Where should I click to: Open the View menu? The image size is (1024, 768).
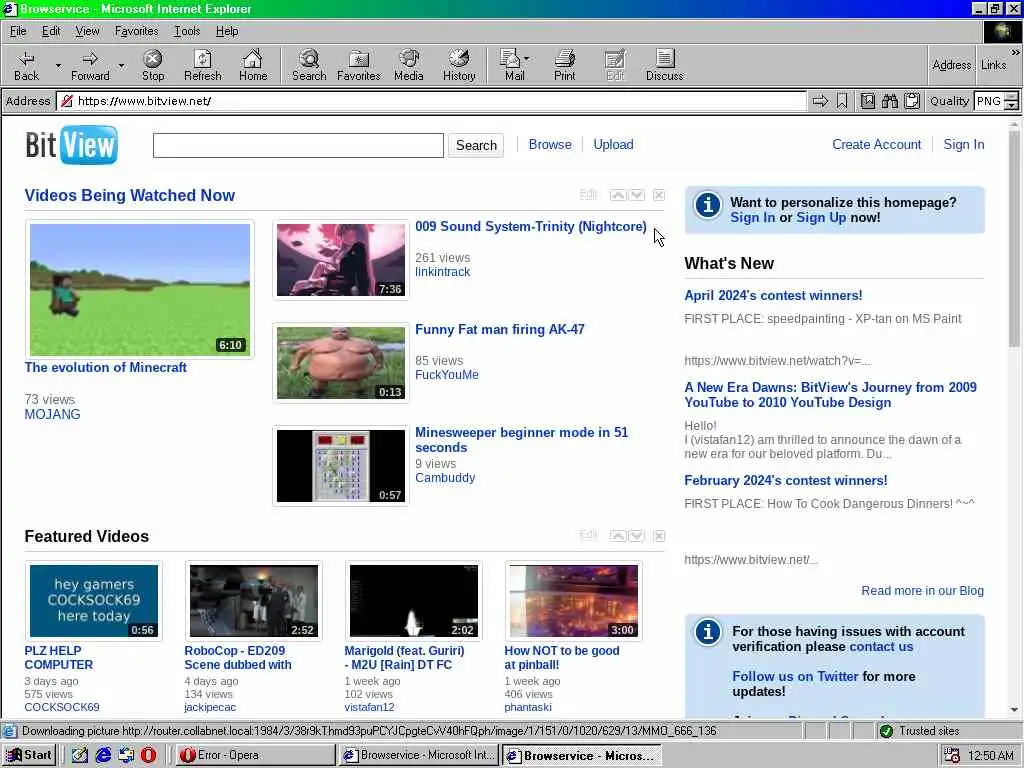[x=87, y=31]
